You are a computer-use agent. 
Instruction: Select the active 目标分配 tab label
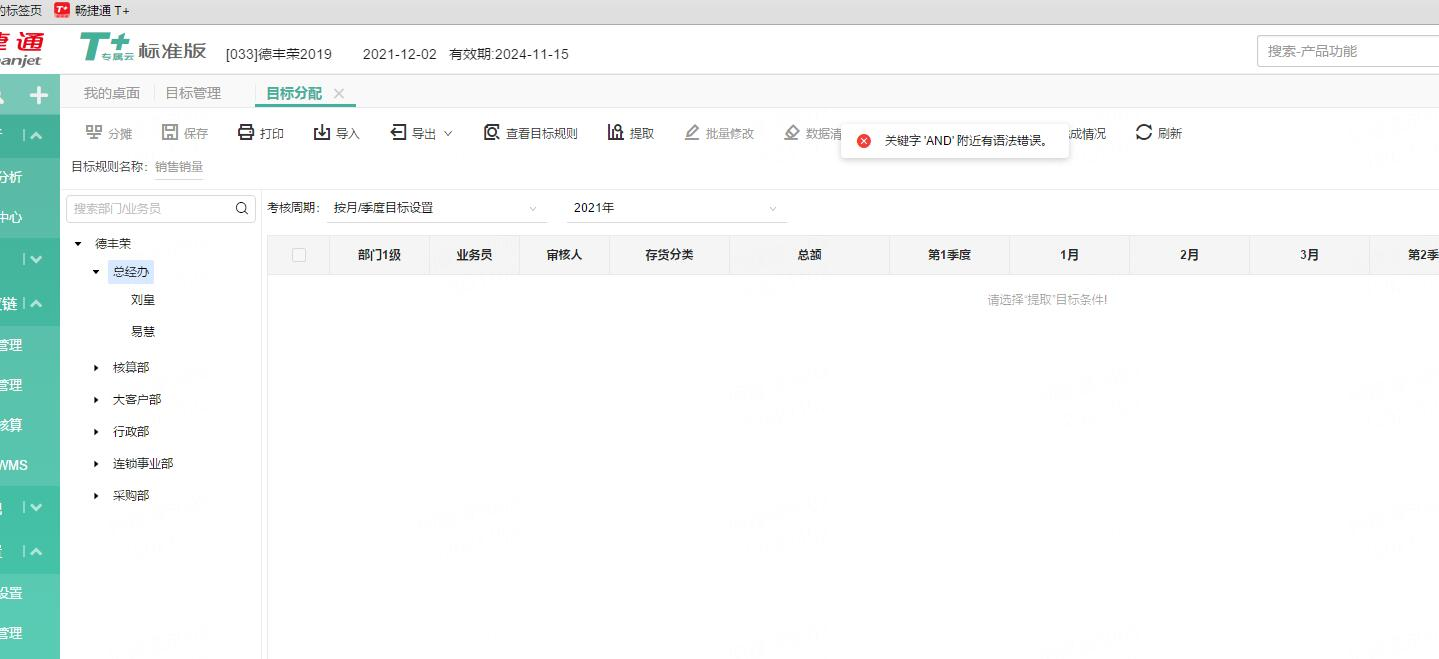click(x=294, y=93)
